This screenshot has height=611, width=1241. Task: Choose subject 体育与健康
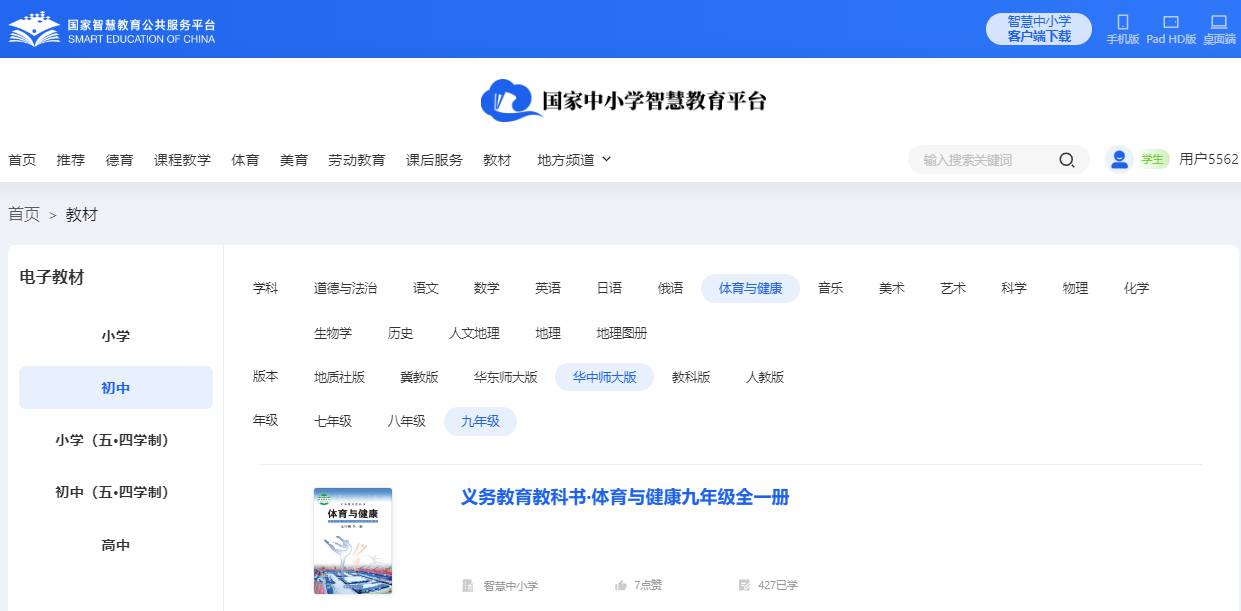[751, 288]
